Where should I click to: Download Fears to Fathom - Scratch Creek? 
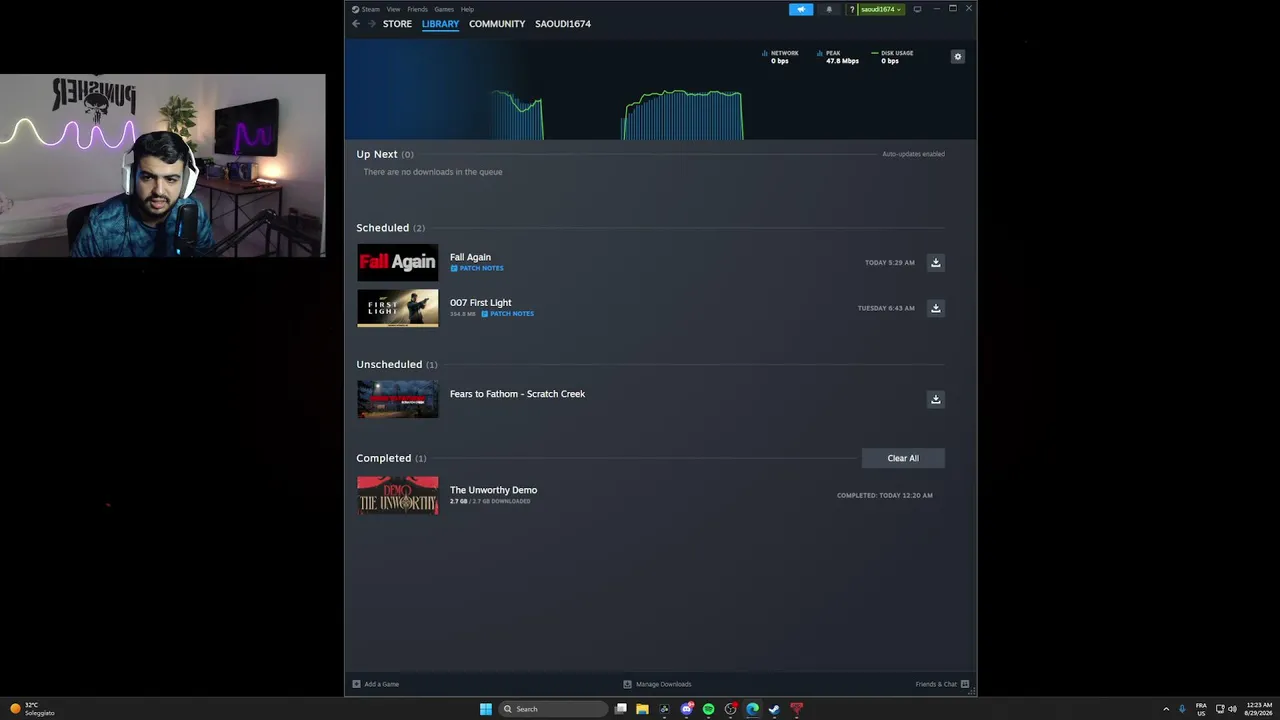click(936, 399)
